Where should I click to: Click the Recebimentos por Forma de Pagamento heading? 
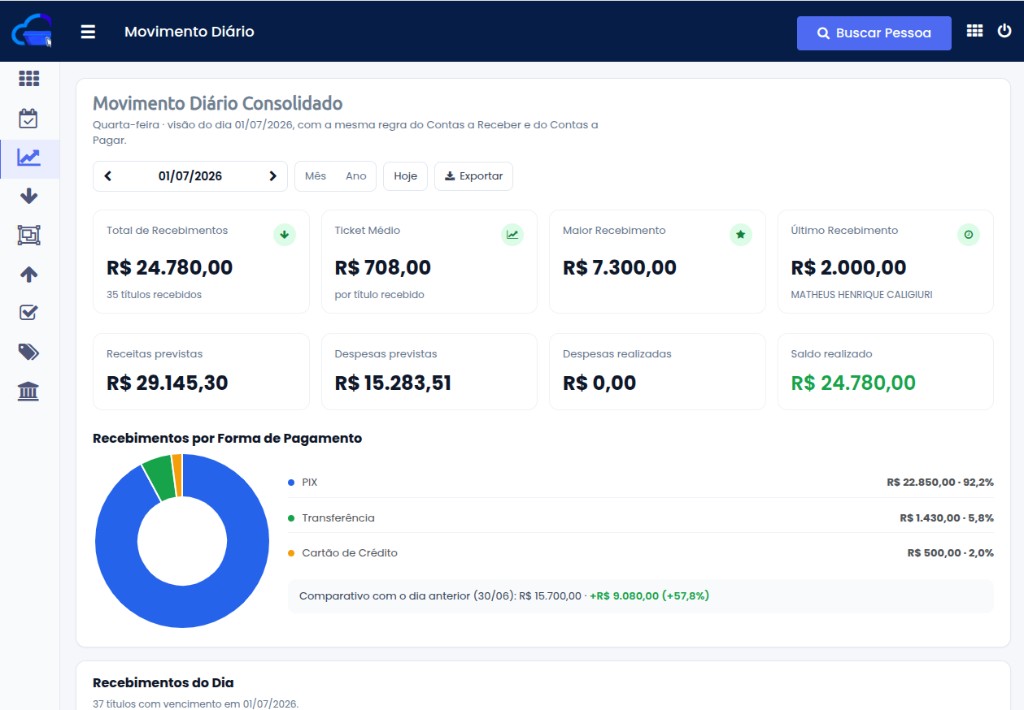click(227, 438)
